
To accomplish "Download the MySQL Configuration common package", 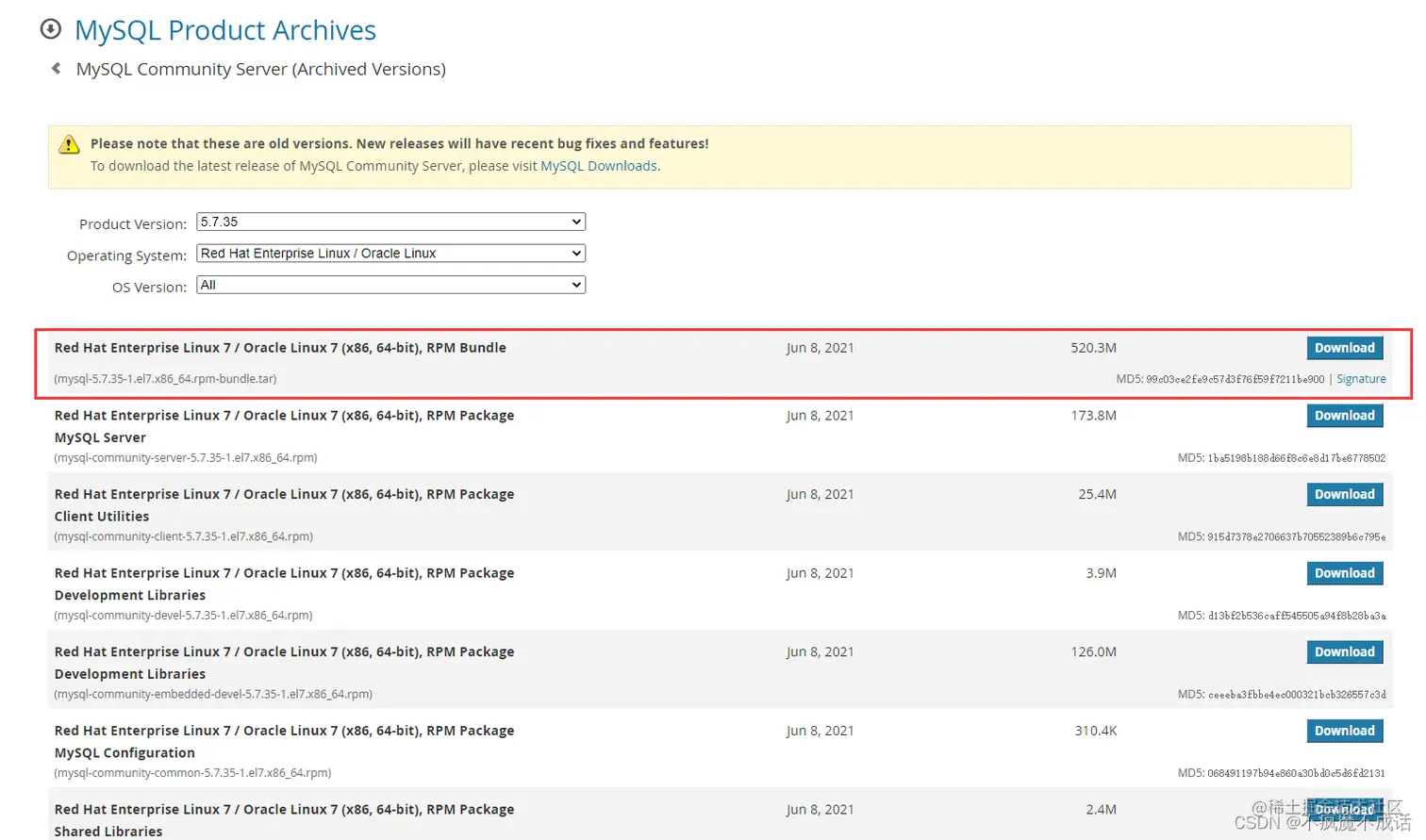I will 1345,731.
